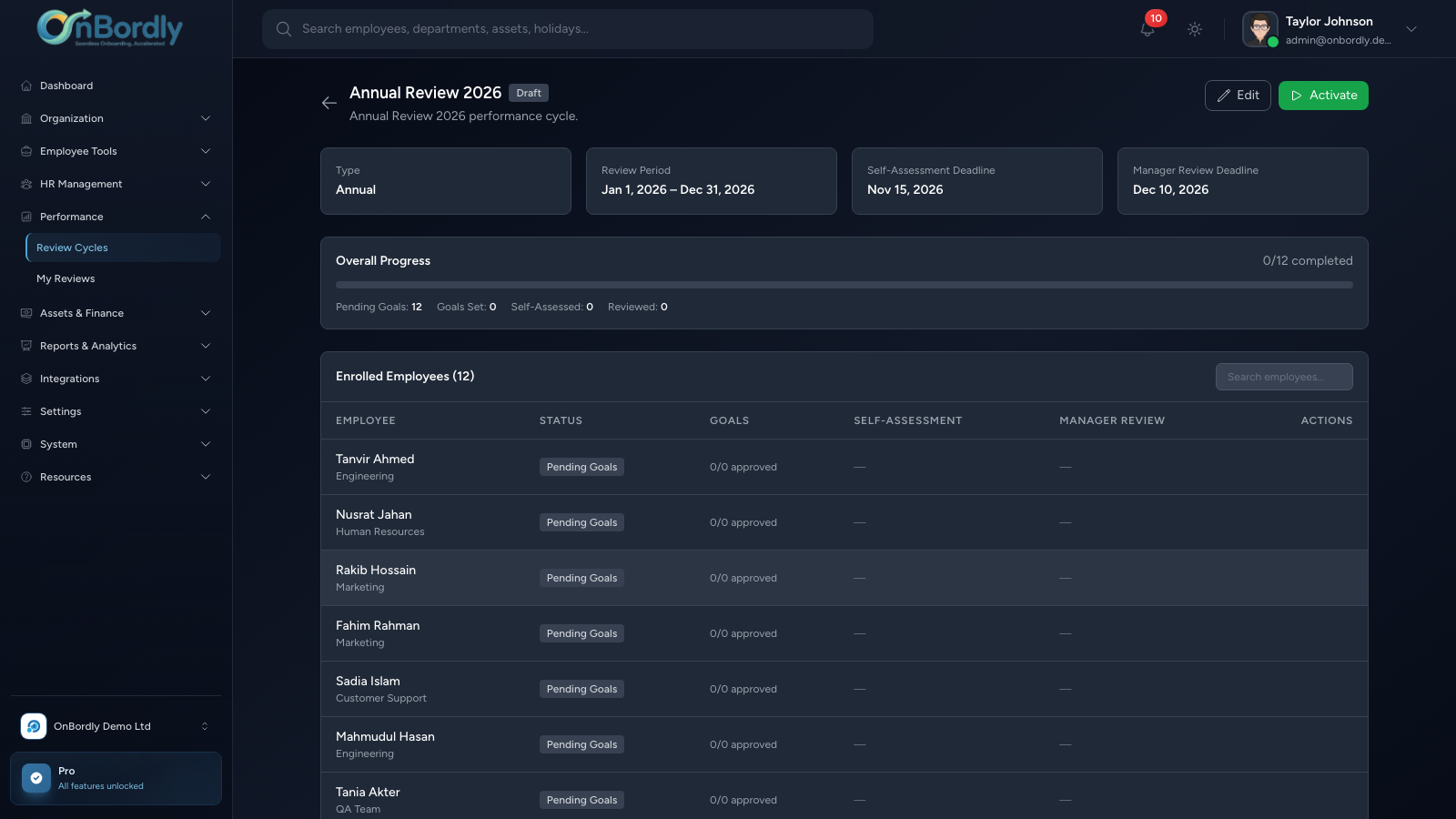Click Pending Goals badge for Tanvir Ahmed
Viewport: 1456px width, 819px height.
pos(581,467)
